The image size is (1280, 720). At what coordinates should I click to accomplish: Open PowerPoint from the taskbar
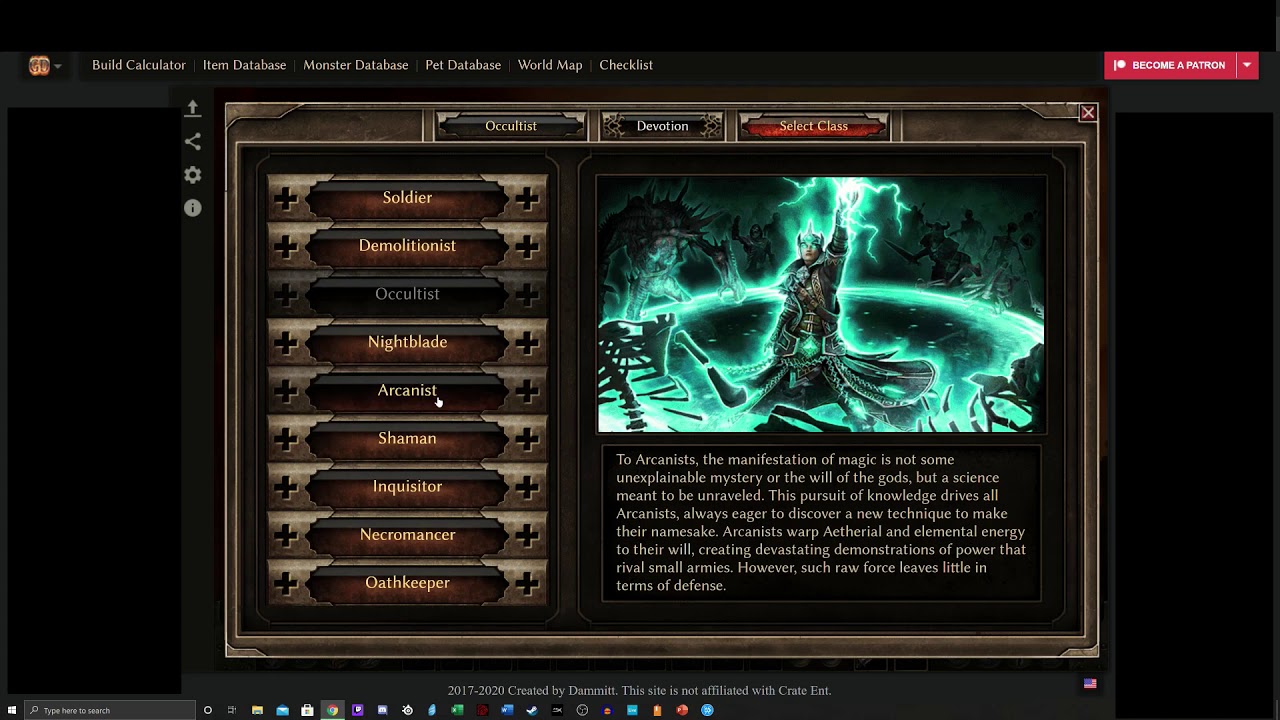682,710
